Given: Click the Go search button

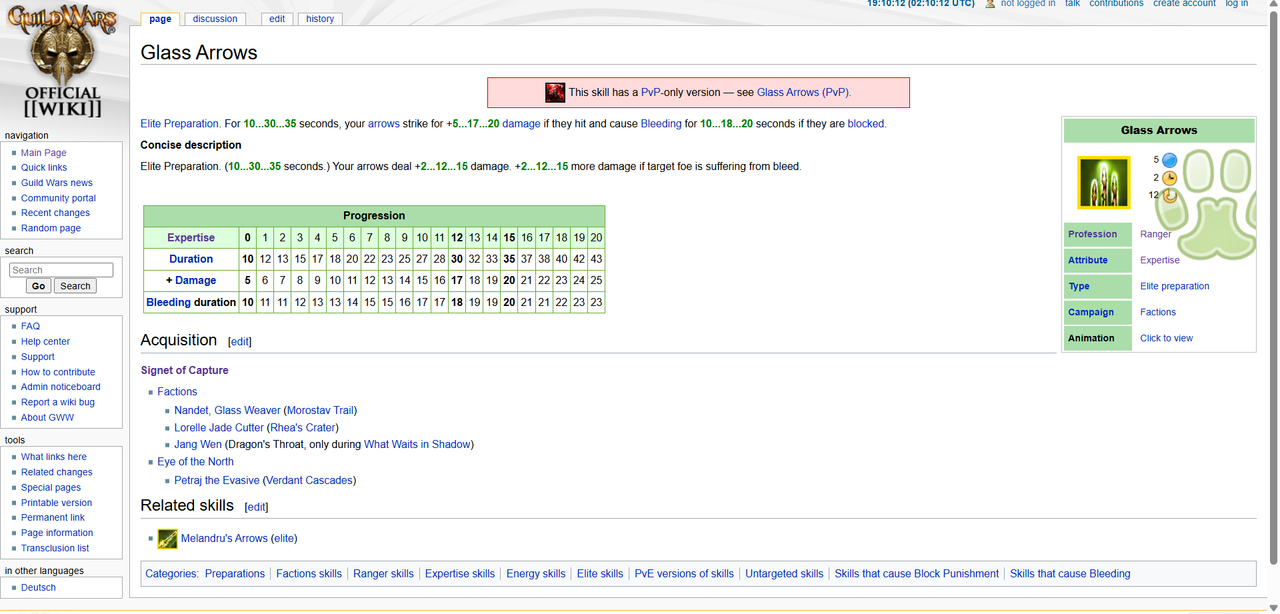Looking at the screenshot, I should coord(38,286).
